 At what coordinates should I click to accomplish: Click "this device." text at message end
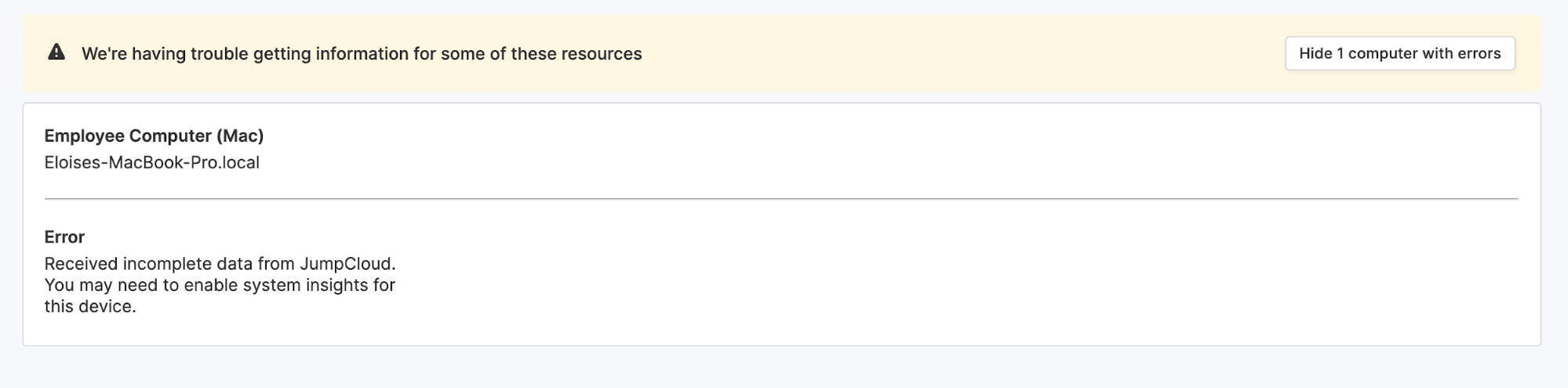(90, 306)
